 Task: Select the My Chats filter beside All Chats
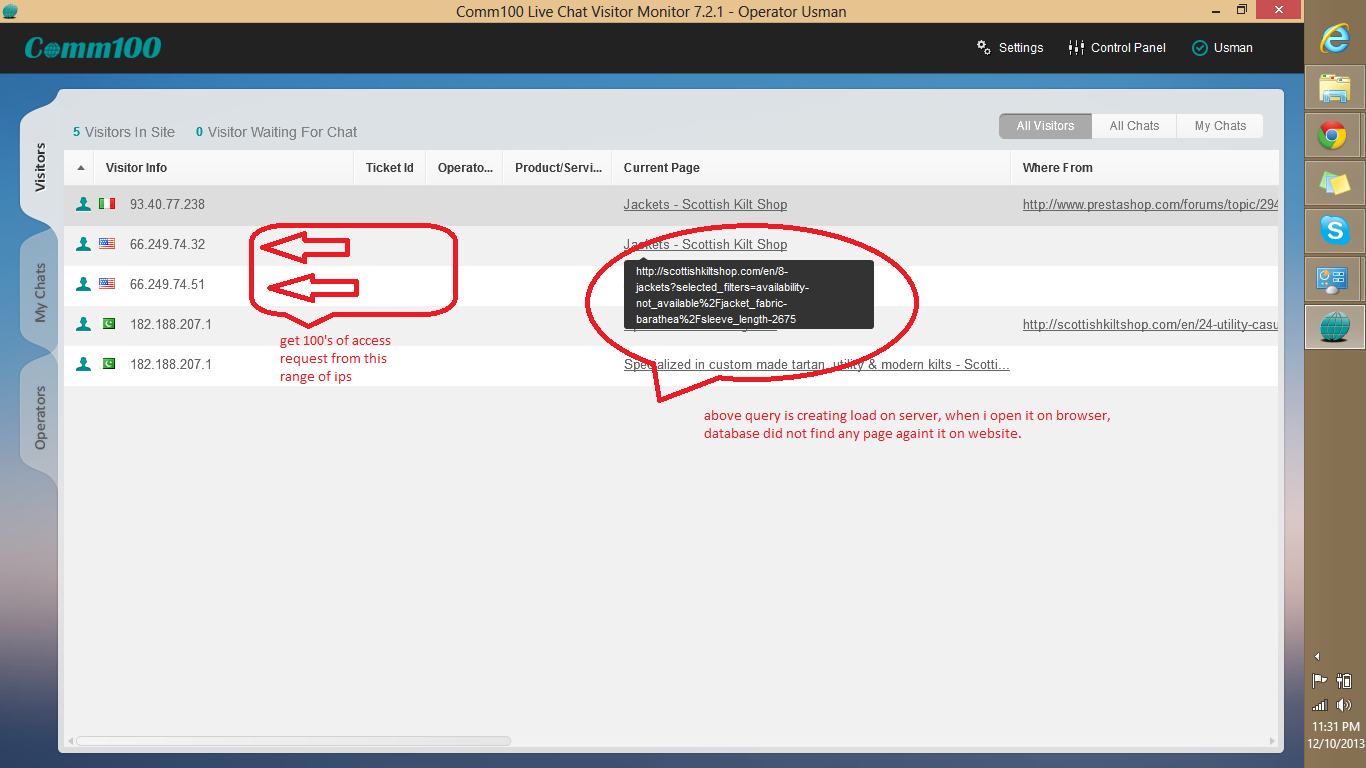coord(1220,126)
